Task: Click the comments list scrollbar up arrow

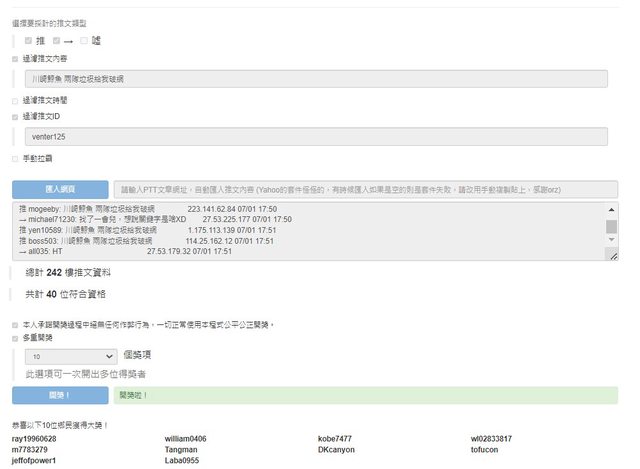Action: 611,209
